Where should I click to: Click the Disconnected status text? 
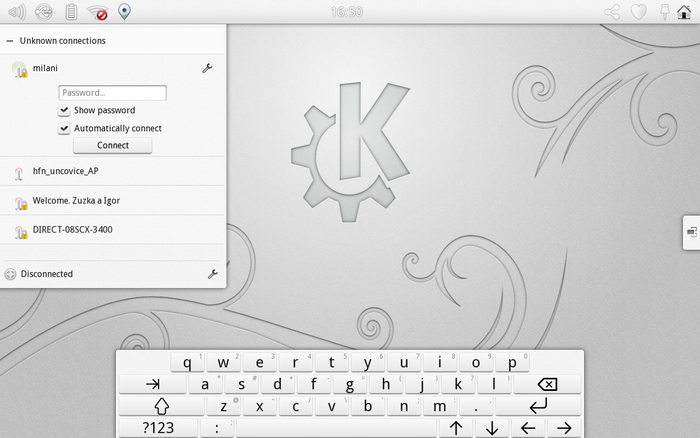pyautogui.click(x=47, y=274)
